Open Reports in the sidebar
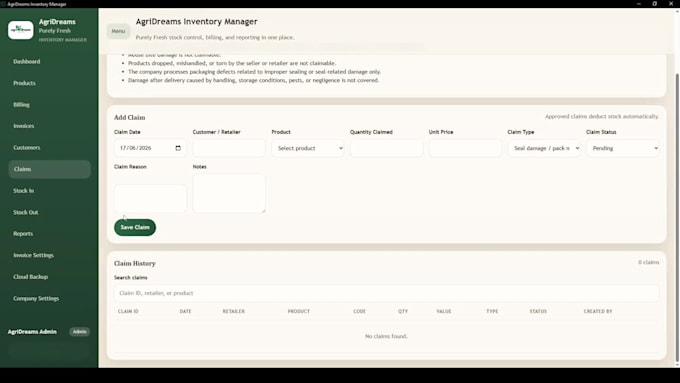 [x=49, y=233]
